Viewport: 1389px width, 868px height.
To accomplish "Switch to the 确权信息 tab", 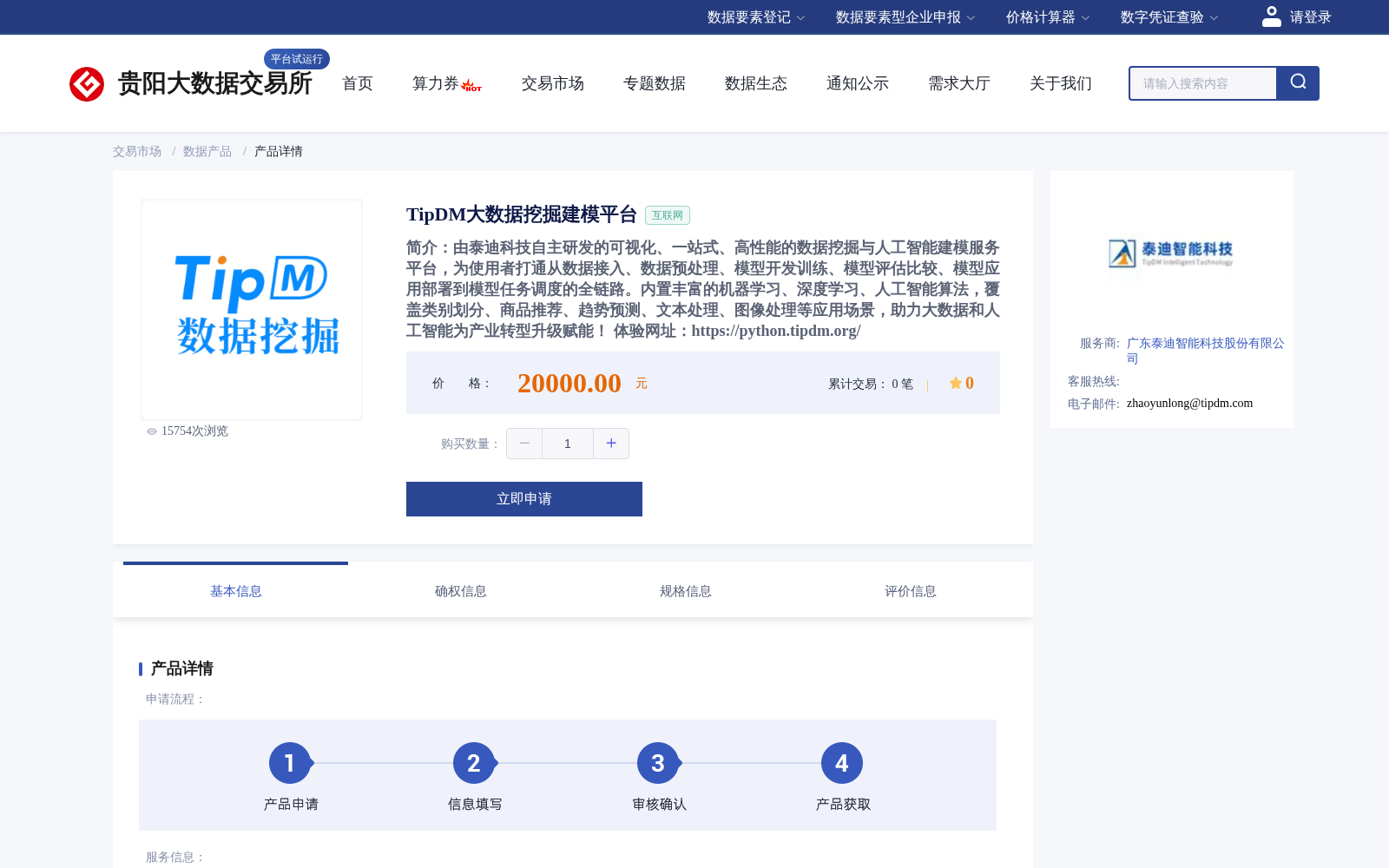I will click(461, 591).
